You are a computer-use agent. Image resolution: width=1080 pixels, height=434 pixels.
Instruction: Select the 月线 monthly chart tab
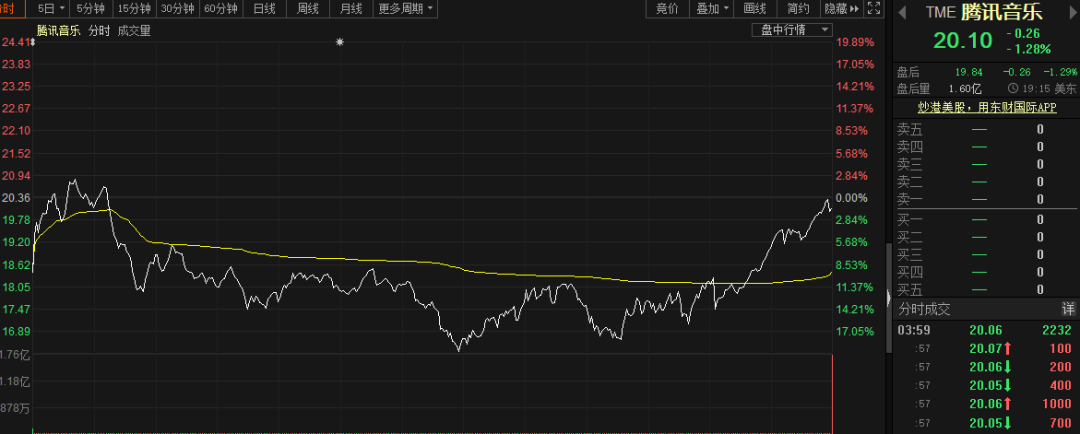pyautogui.click(x=351, y=9)
